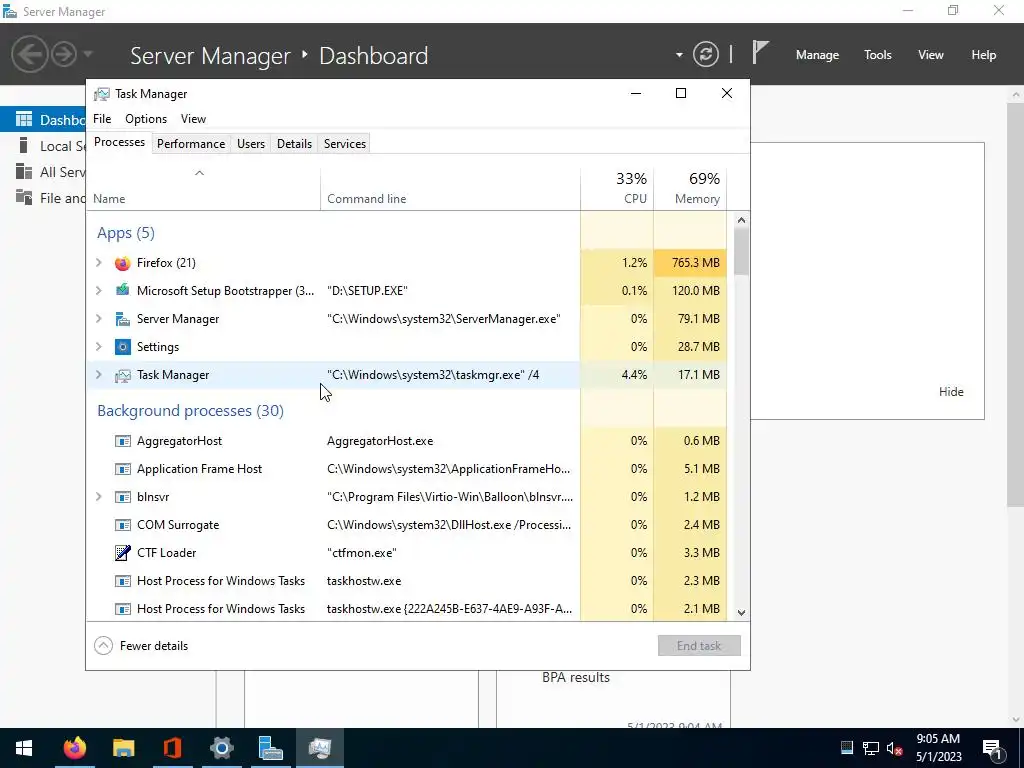This screenshot has width=1024, height=768.
Task: Switch to the Details tab
Action: [294, 144]
